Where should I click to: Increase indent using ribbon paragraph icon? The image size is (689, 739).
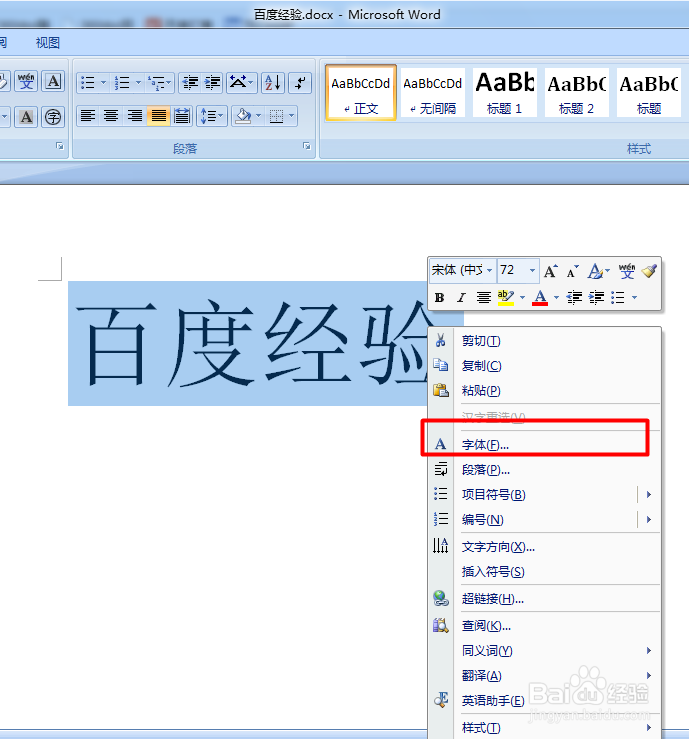[213, 83]
